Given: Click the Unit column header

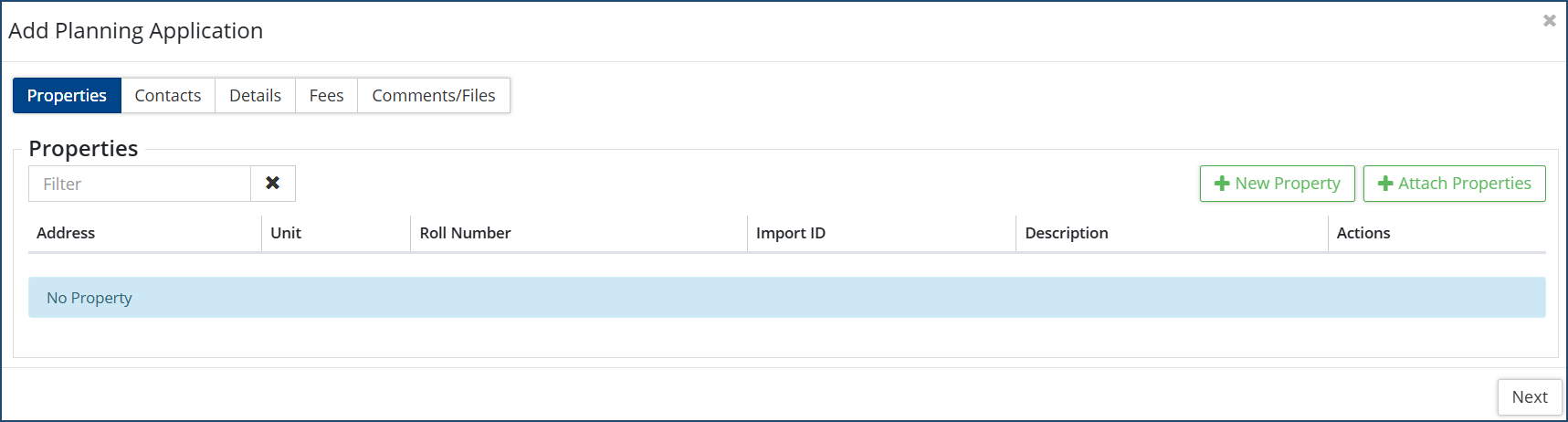Looking at the screenshot, I should tap(286, 233).
